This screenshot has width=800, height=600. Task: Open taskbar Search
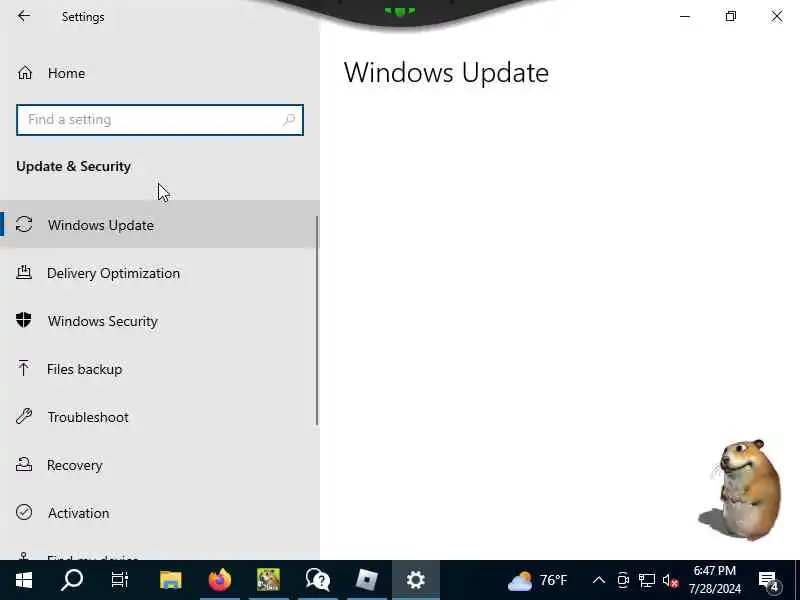[x=72, y=580]
